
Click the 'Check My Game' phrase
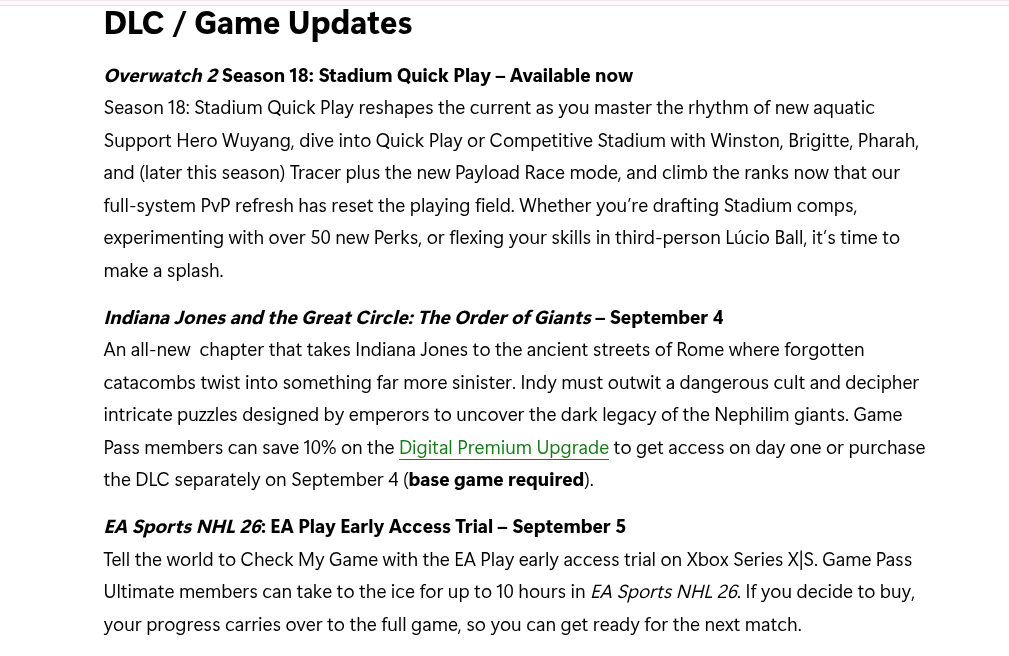[309, 560]
